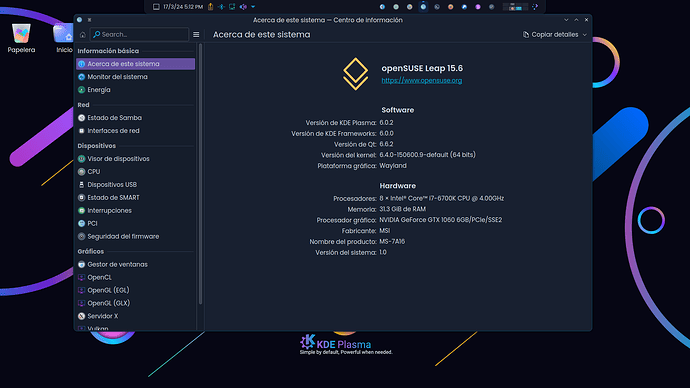The width and height of the screenshot is (690, 388).
Task: Click the Gestor de ventanas icon
Action: 81,264
